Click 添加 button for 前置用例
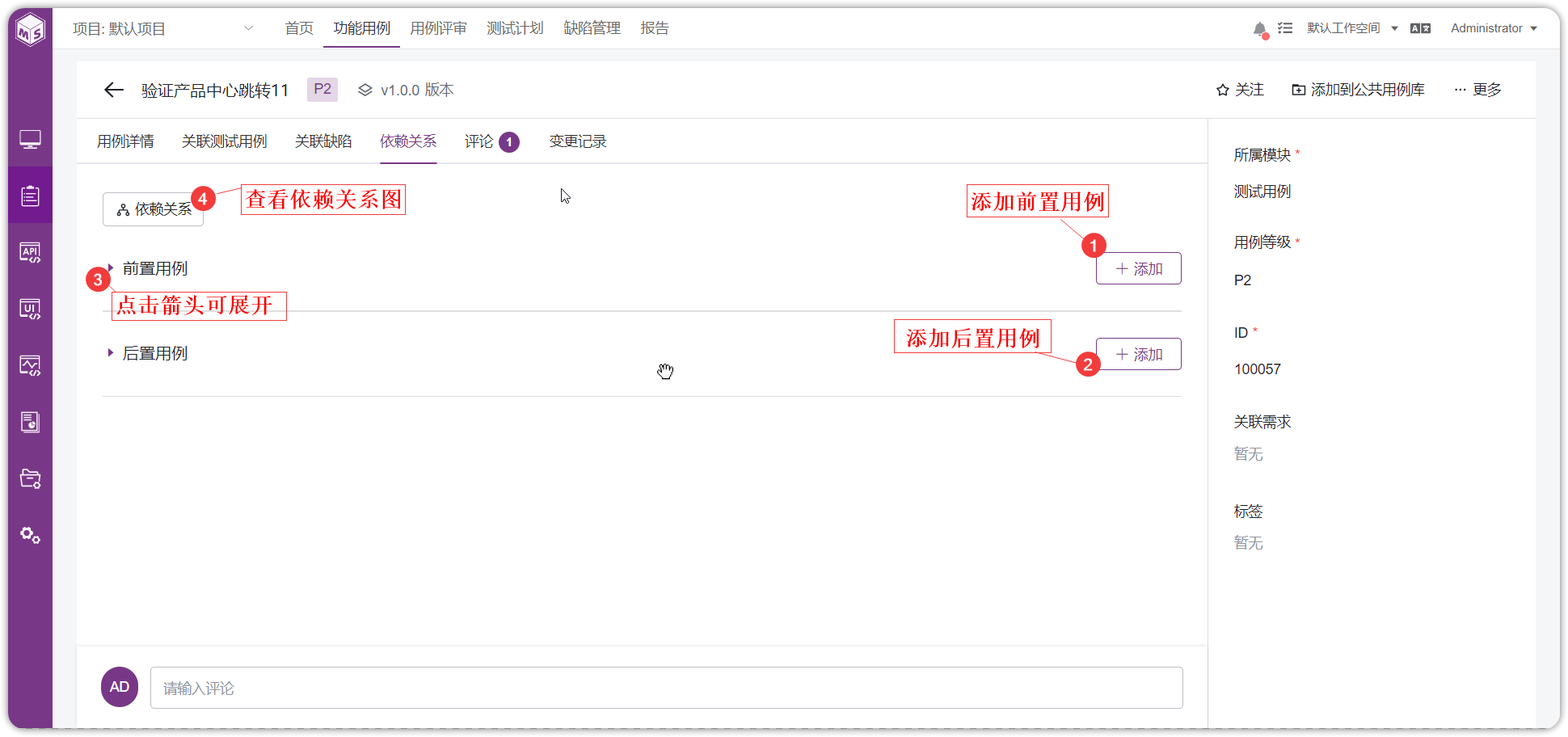The height and width of the screenshot is (737, 1568). (1138, 269)
